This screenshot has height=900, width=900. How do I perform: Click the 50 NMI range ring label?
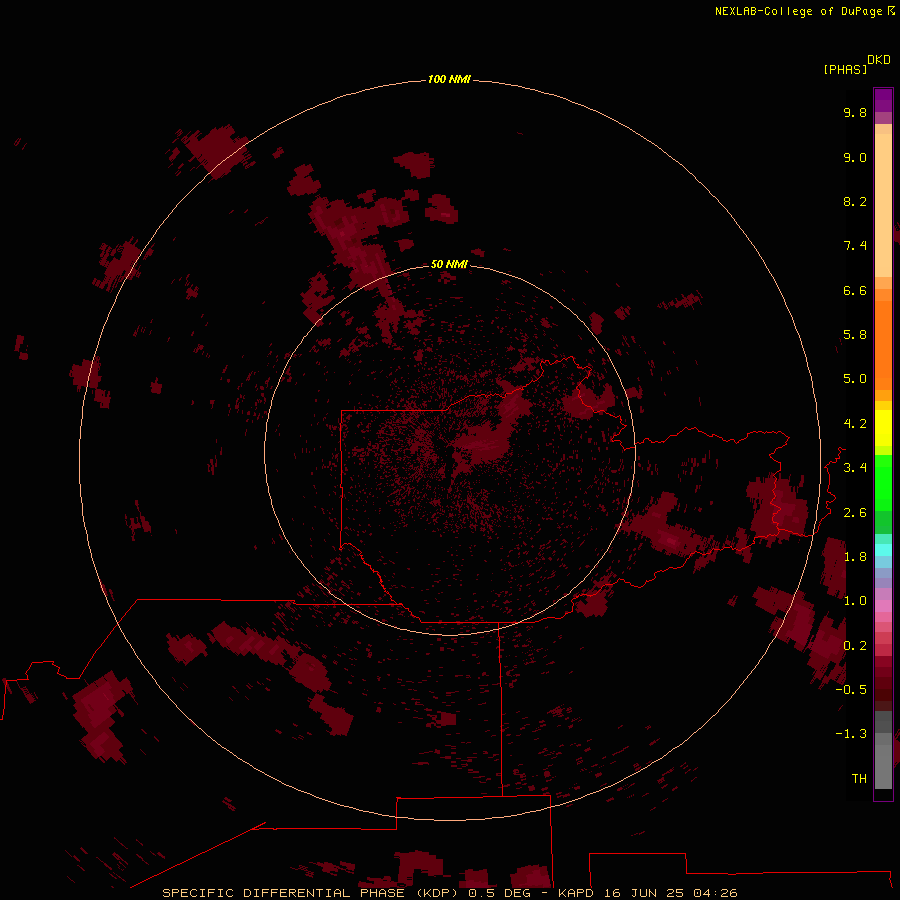(449, 264)
